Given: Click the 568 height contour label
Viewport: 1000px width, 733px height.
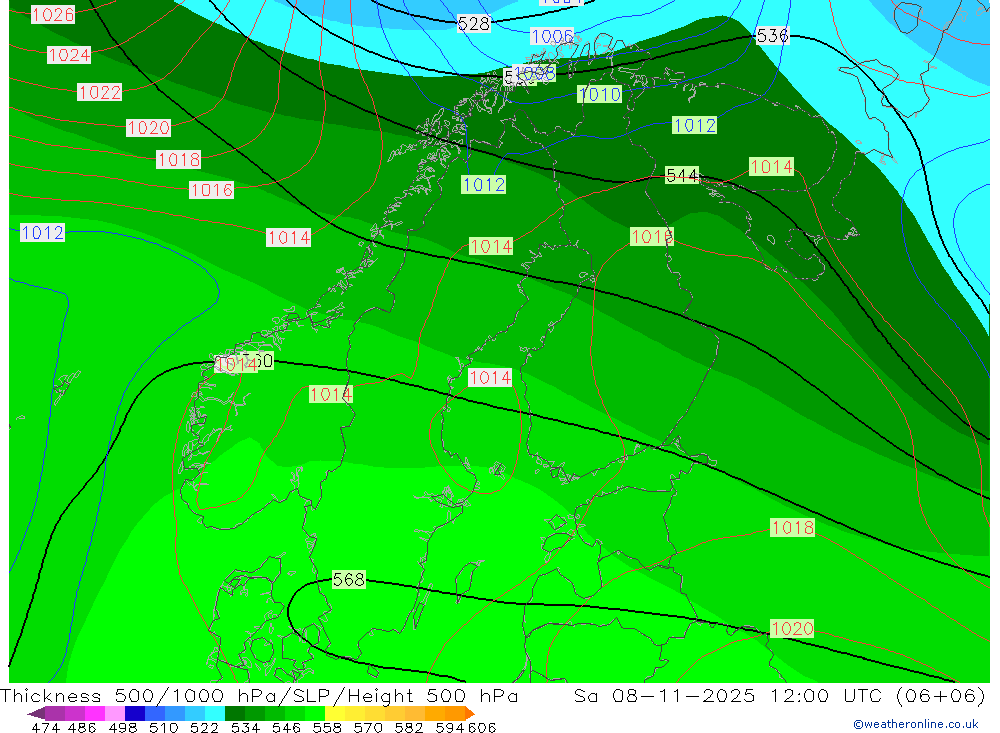Looking at the screenshot, I should pyautogui.click(x=349, y=579).
